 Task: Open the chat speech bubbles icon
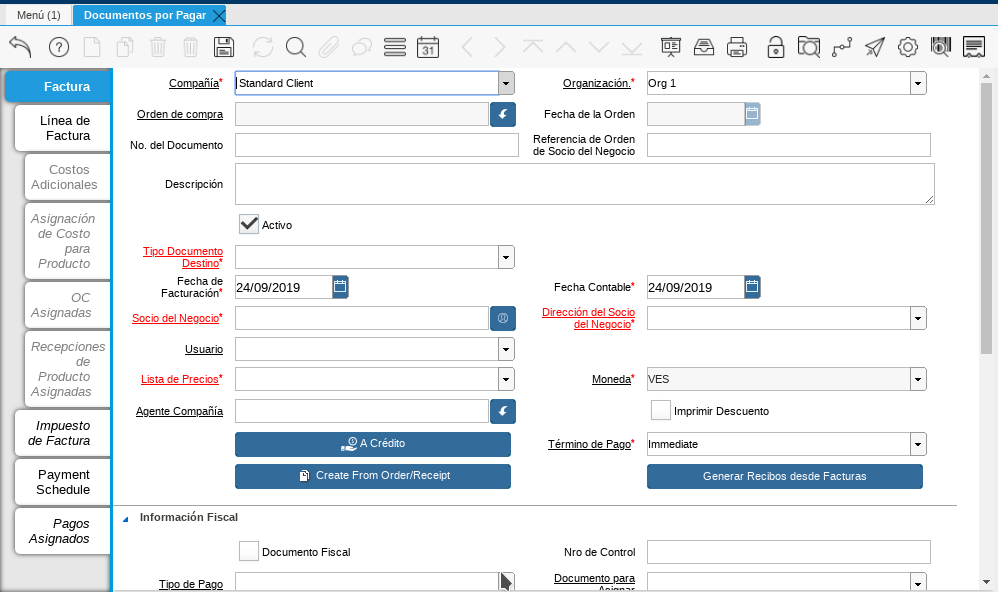click(362, 47)
